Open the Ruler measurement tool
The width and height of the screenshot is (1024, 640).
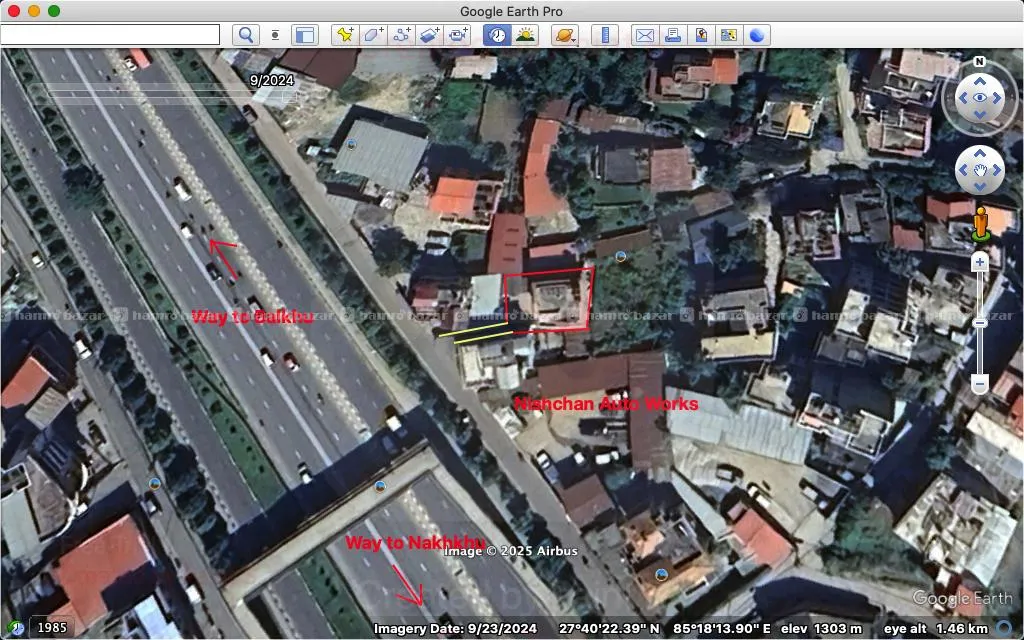tap(604, 34)
